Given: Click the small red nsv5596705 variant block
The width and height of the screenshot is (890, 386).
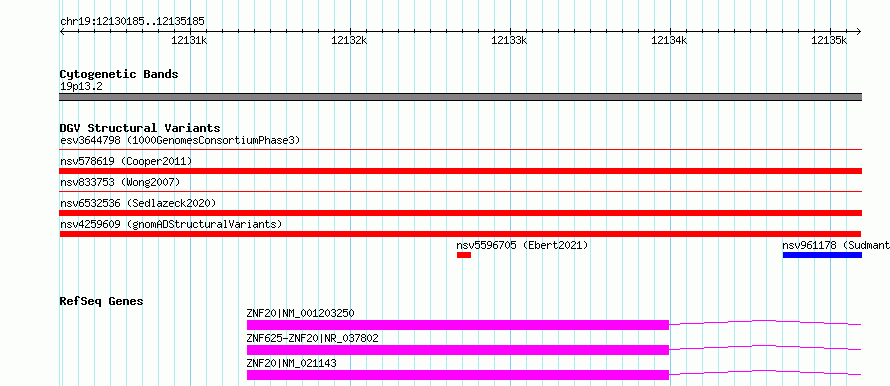Looking at the screenshot, I should (x=464, y=255).
